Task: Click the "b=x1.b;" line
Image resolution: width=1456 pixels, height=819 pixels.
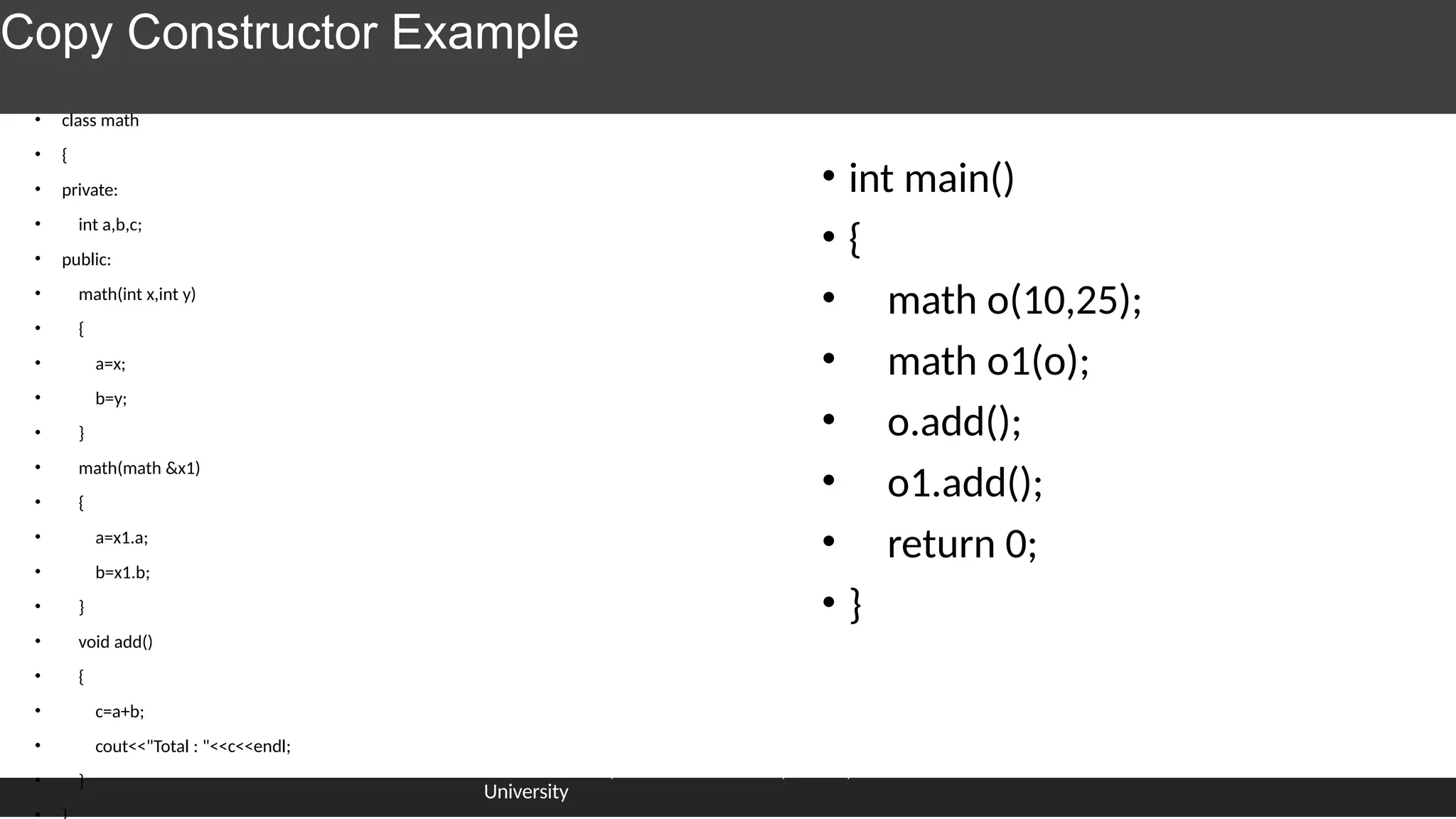Action: point(122,573)
